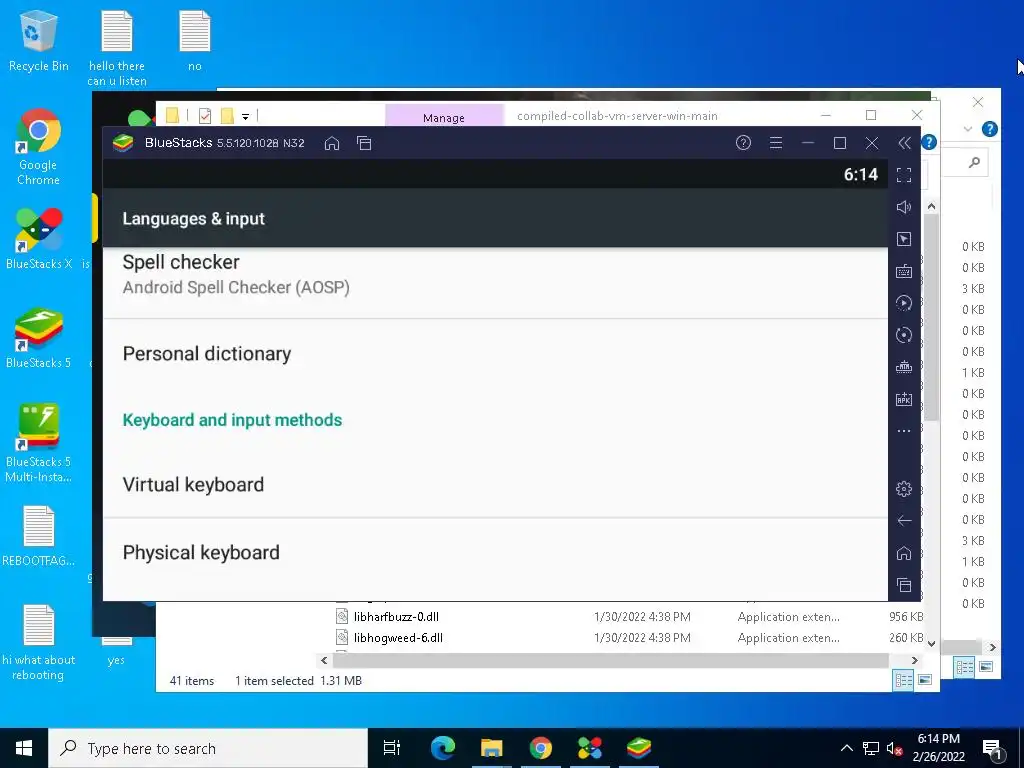Image resolution: width=1024 pixels, height=768 pixels.
Task: Open BlueStacks home tab icon in title bar
Action: pyautogui.click(x=332, y=143)
